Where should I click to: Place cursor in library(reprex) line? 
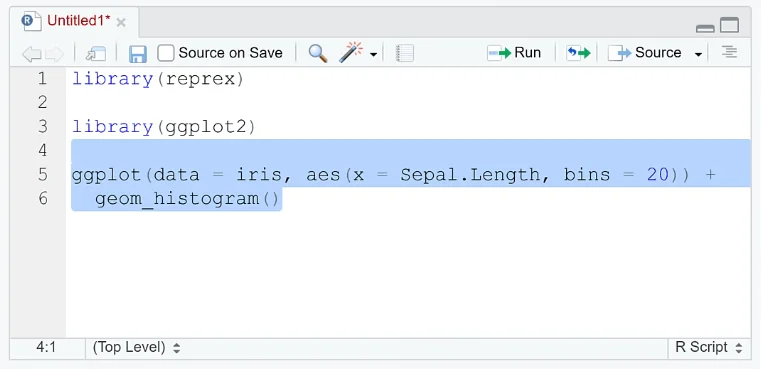tap(158, 79)
